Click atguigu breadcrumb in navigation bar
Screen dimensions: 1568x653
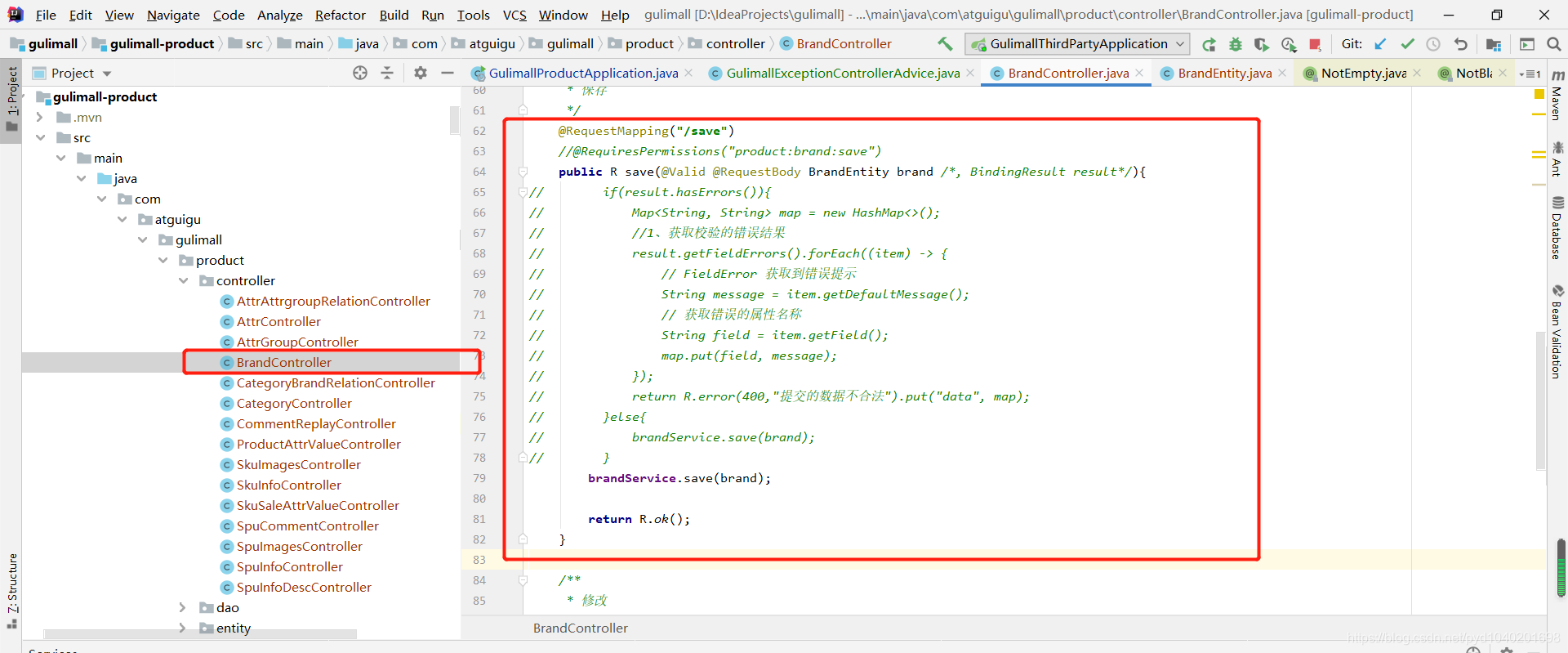tap(483, 44)
